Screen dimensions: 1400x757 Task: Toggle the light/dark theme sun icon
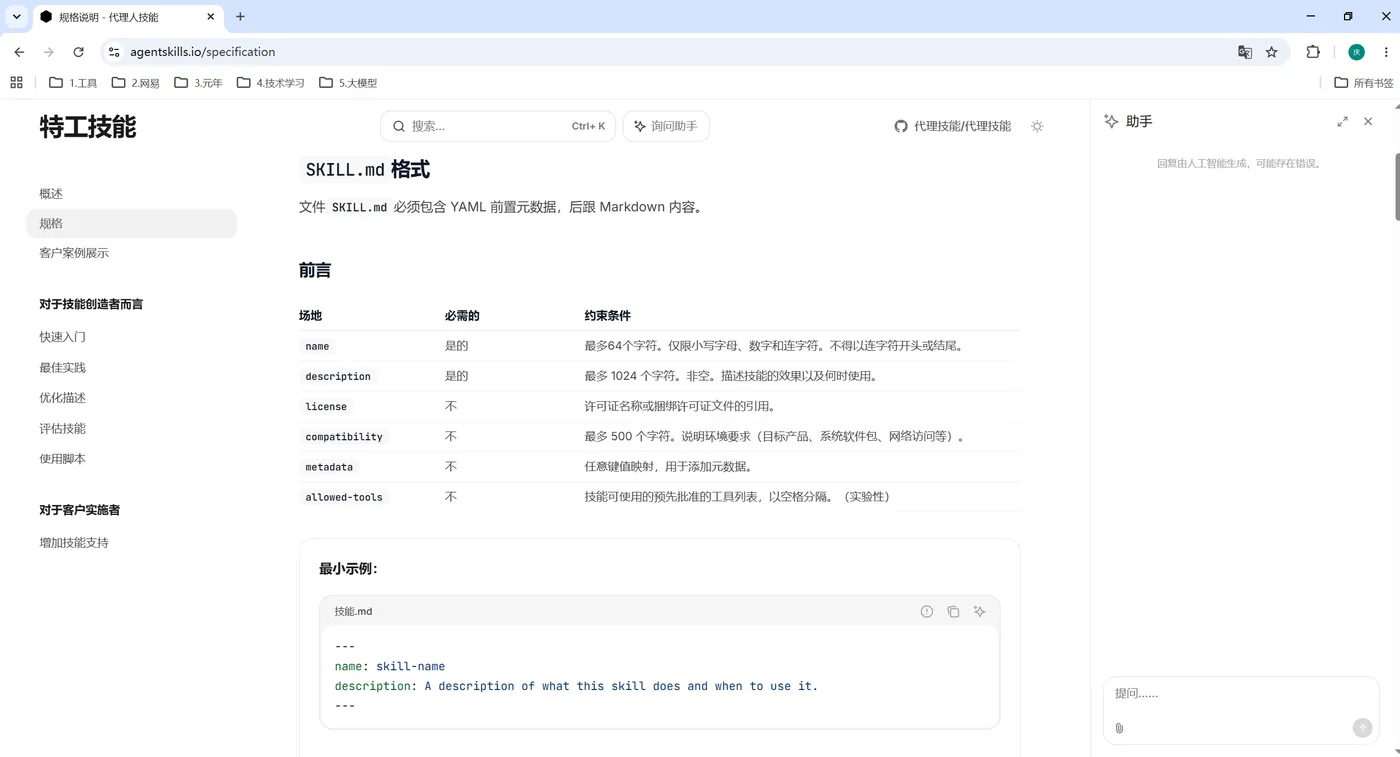(x=1037, y=126)
